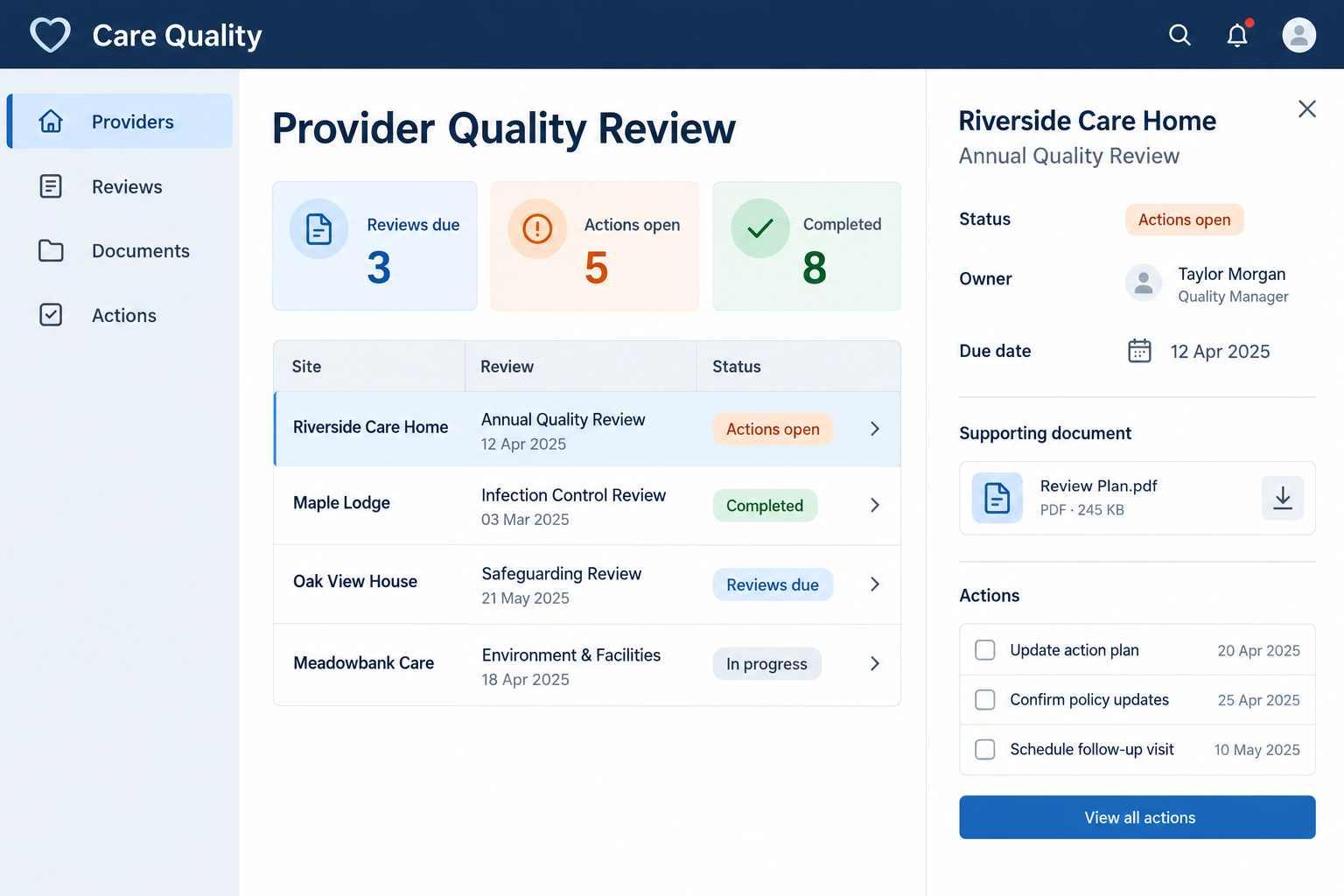Download Review Plan.pdf
The image size is (1344, 896).
pos(1283,498)
